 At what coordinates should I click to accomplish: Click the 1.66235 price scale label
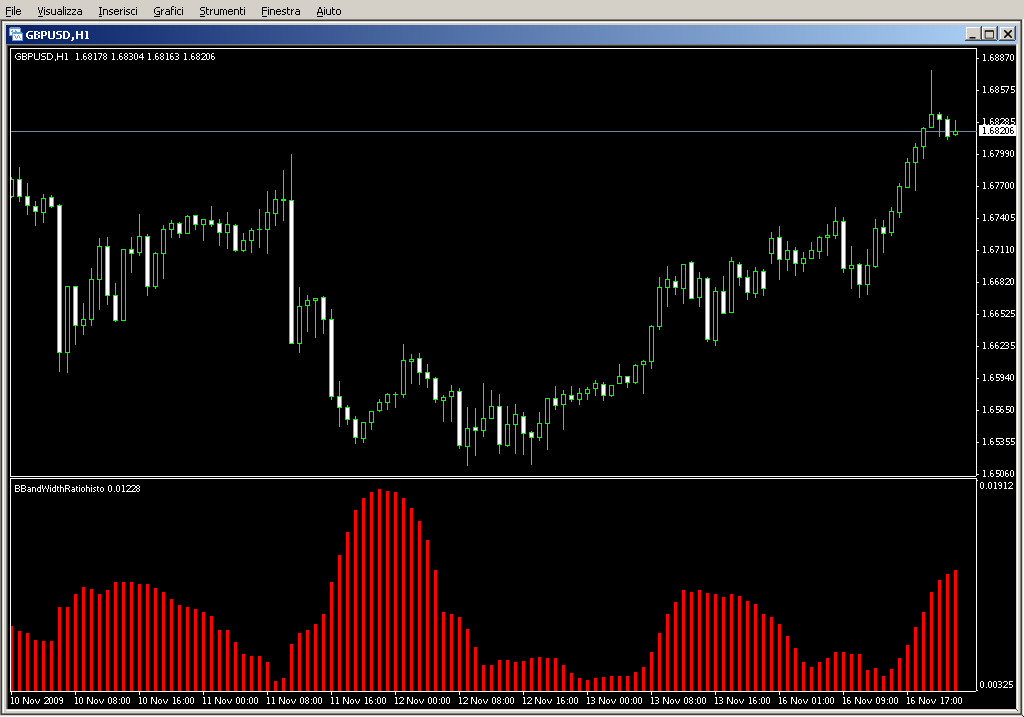(x=999, y=345)
